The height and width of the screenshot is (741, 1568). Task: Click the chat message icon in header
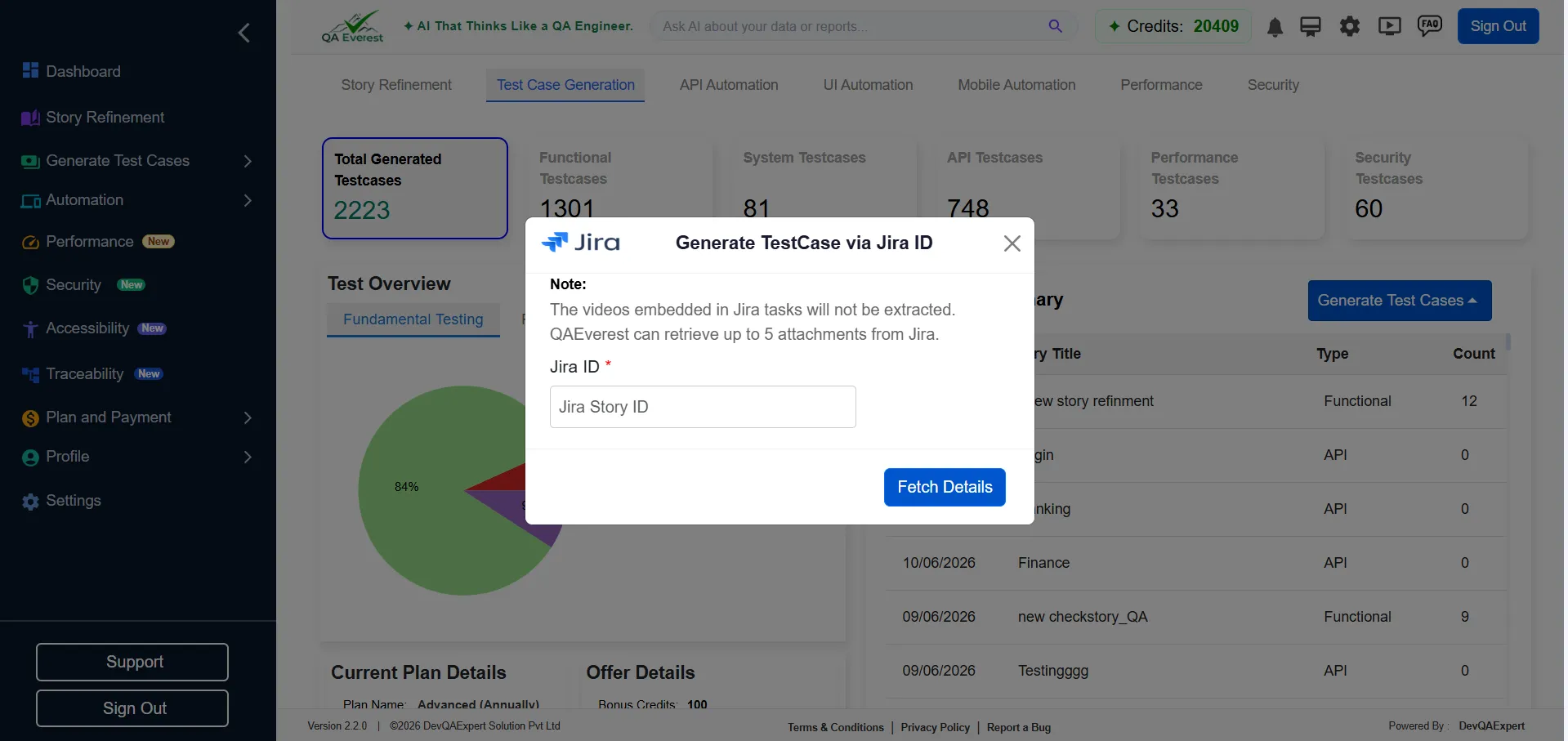click(1311, 27)
